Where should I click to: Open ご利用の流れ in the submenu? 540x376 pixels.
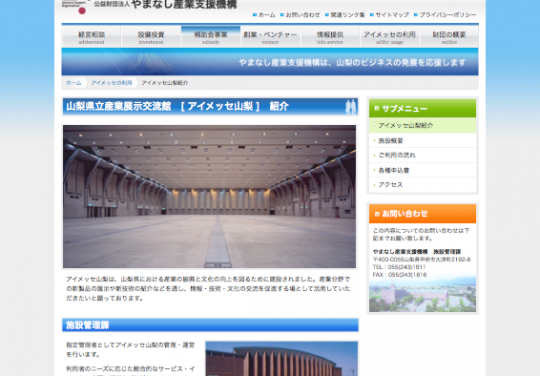coord(423,155)
